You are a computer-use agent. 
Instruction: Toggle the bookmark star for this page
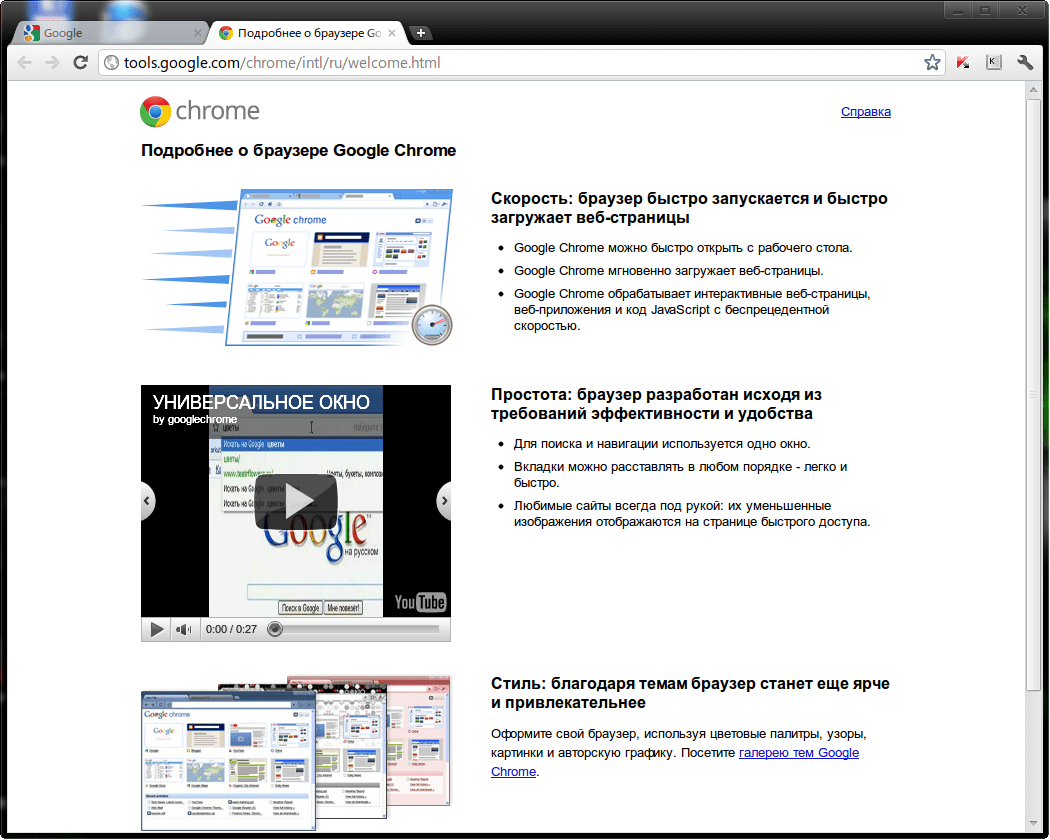click(x=932, y=61)
